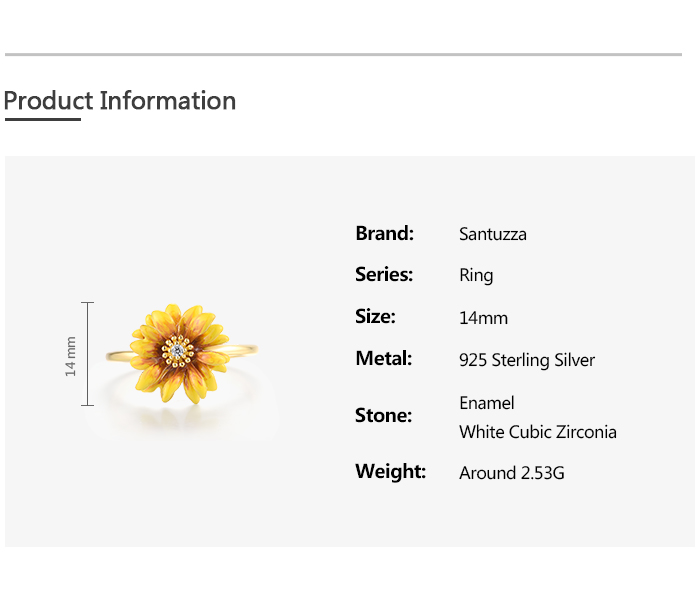
Task: Click the Santuzza brand name
Action: (x=492, y=235)
